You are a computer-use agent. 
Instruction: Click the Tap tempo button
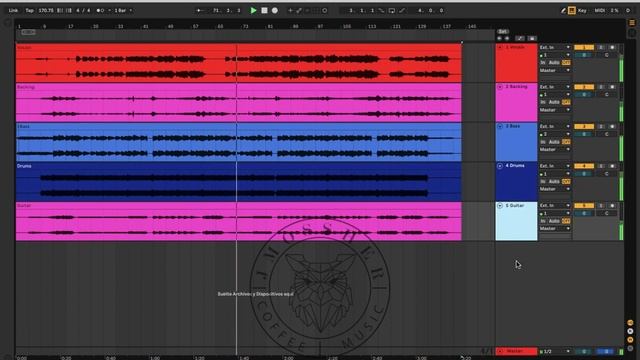29,11
